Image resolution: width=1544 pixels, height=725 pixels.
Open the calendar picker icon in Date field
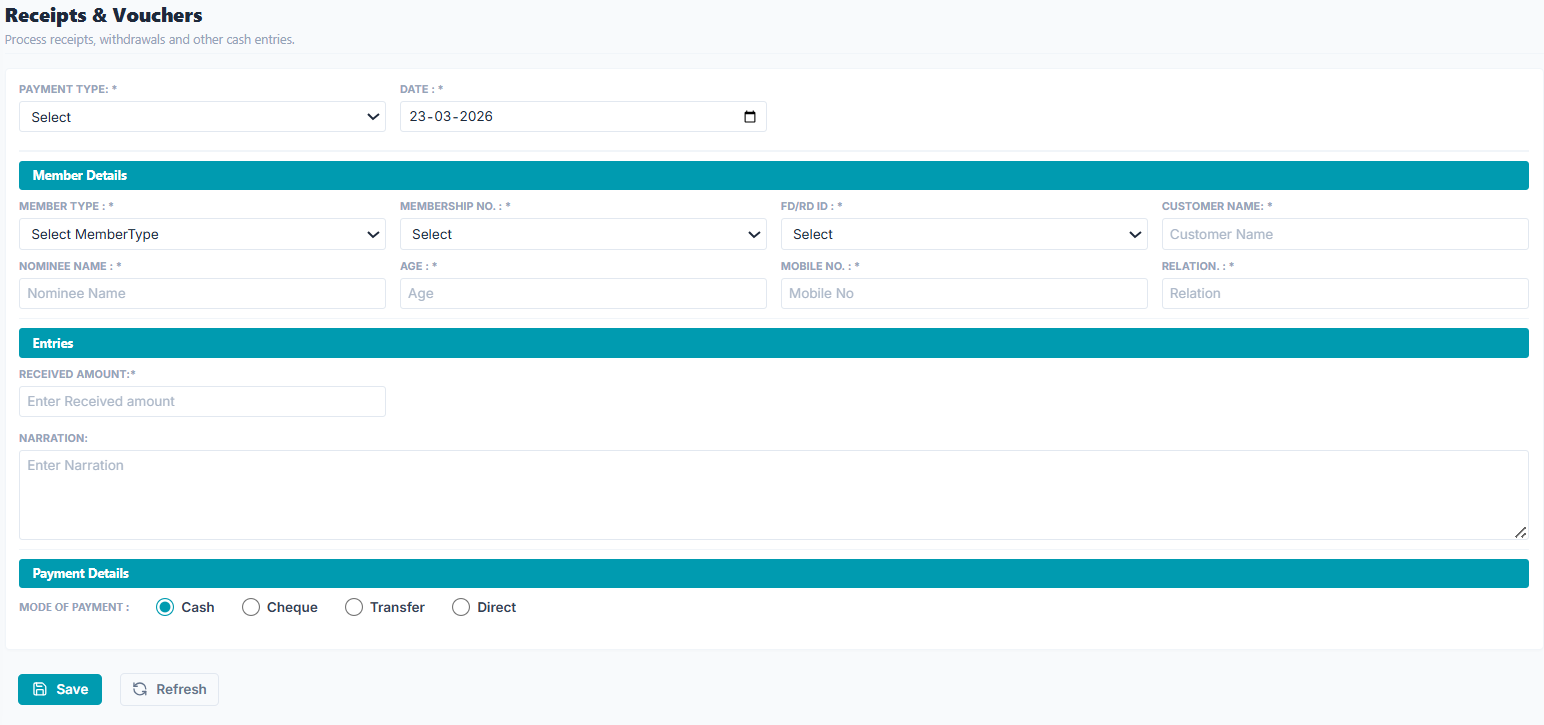750,116
